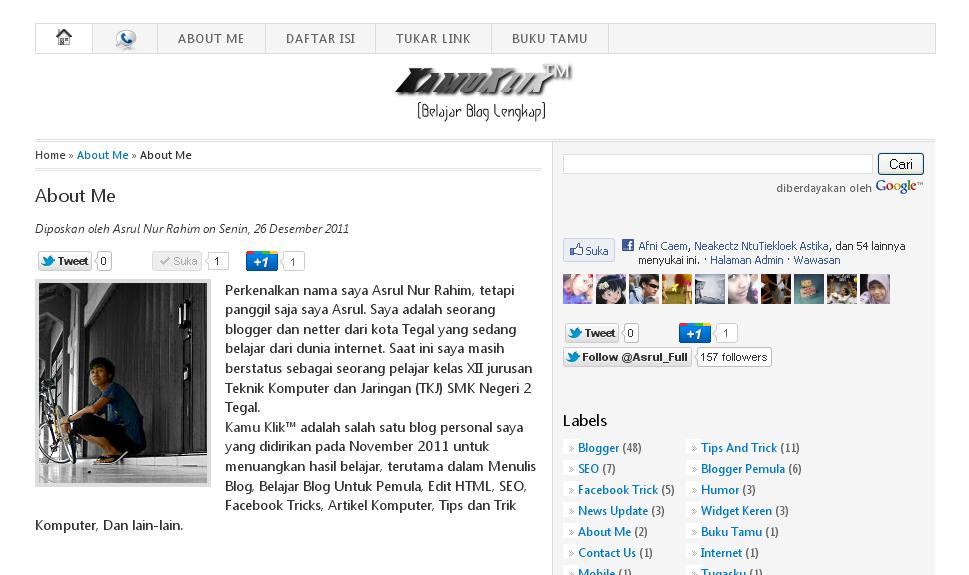Viewport: 969px width, 575px height.
Task: Open the DAFTAR ISI menu item
Action: (321, 39)
